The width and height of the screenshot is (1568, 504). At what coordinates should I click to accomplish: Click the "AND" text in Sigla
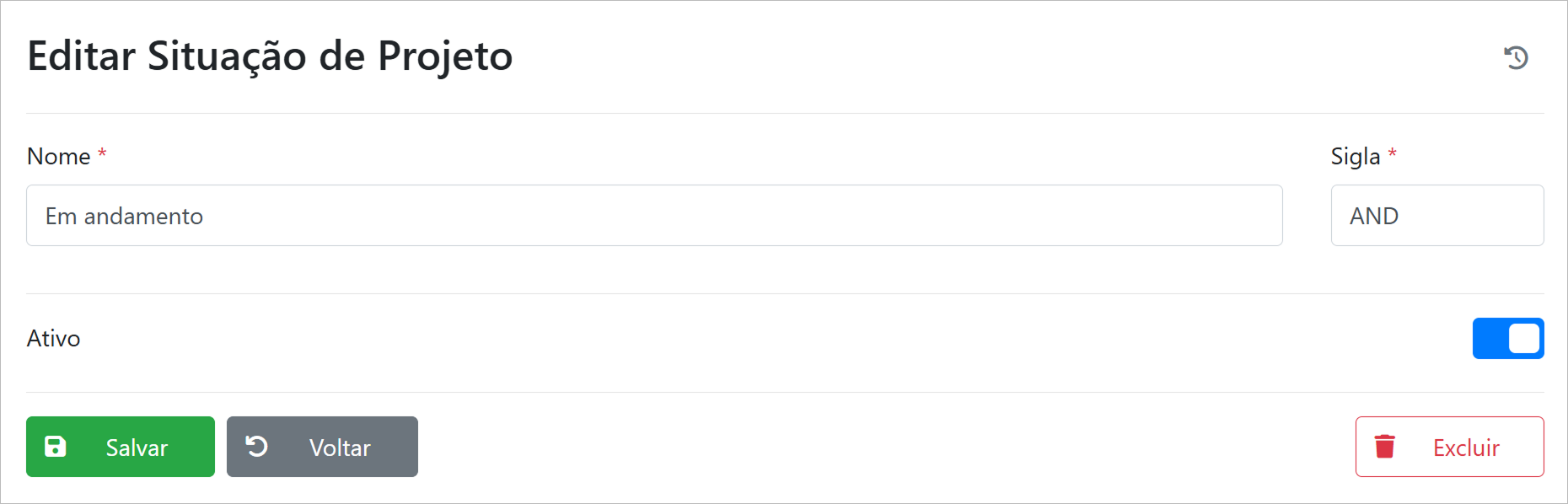(x=1374, y=217)
